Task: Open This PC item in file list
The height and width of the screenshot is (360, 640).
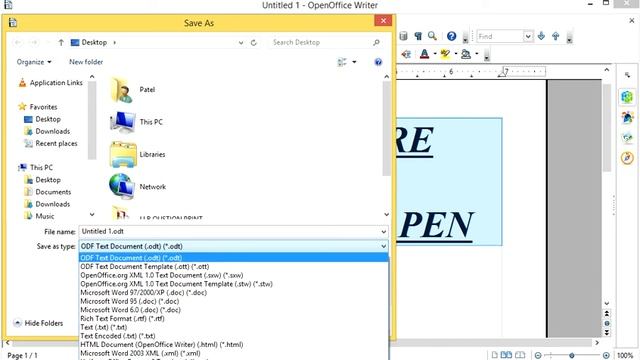Action: pos(136,122)
